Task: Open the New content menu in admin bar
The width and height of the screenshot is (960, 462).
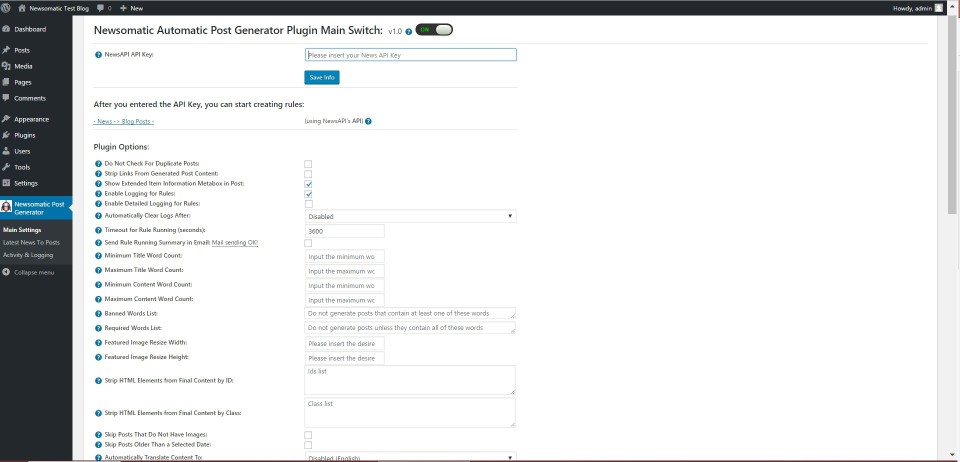Action: (130, 8)
